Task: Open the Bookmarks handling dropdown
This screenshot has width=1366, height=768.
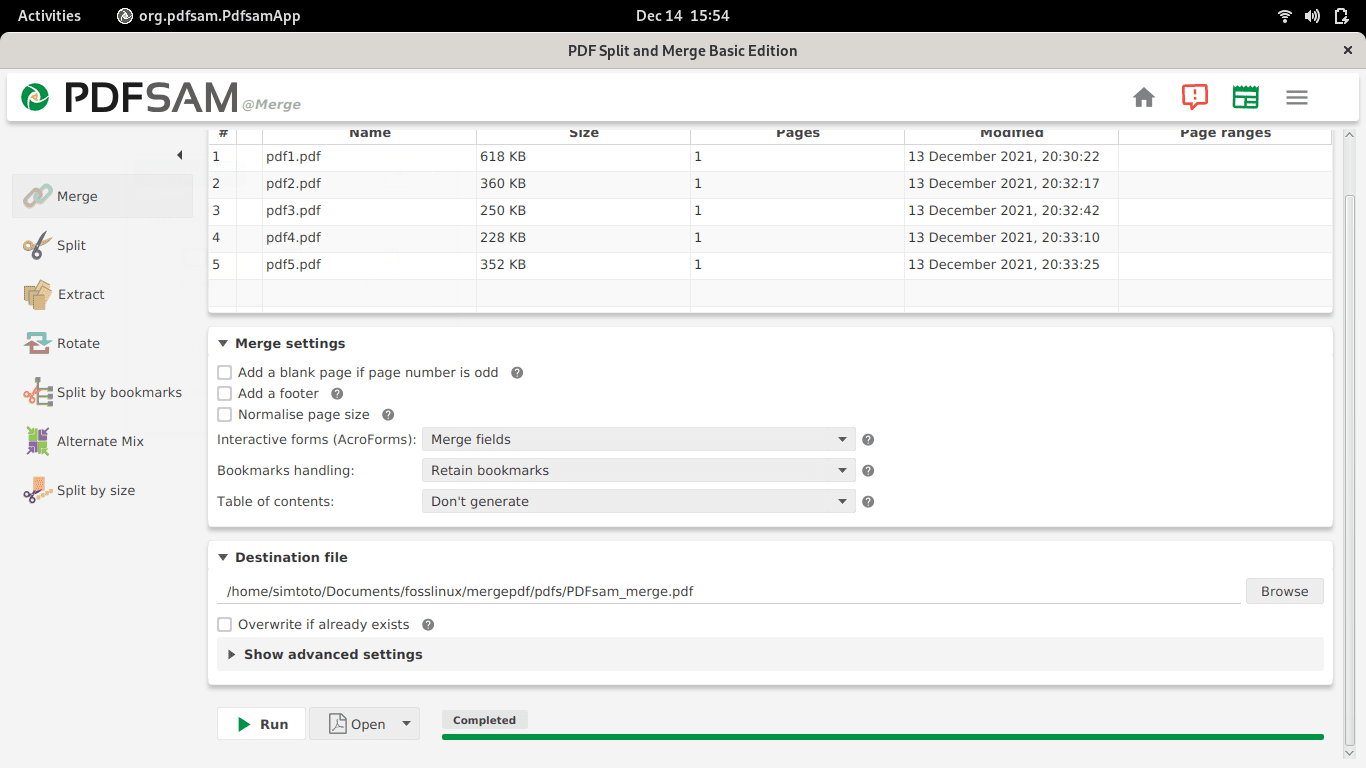Action: [x=638, y=470]
